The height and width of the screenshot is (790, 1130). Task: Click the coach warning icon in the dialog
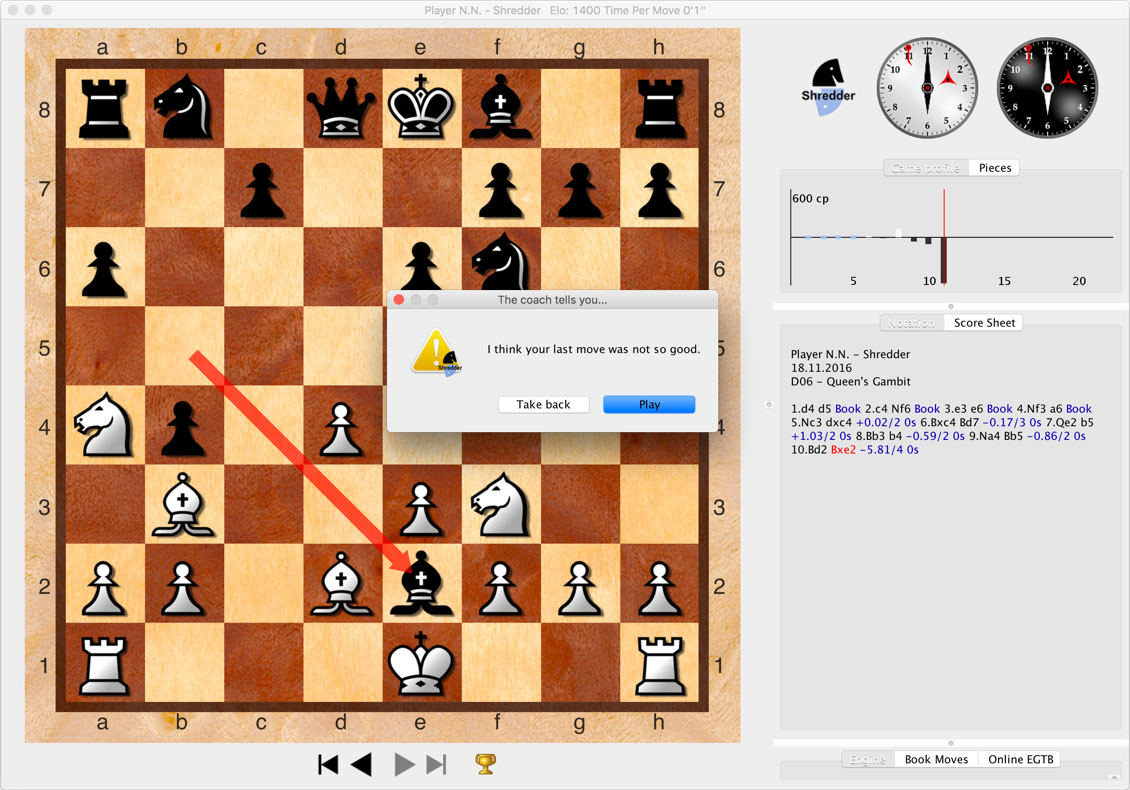pyautogui.click(x=436, y=352)
